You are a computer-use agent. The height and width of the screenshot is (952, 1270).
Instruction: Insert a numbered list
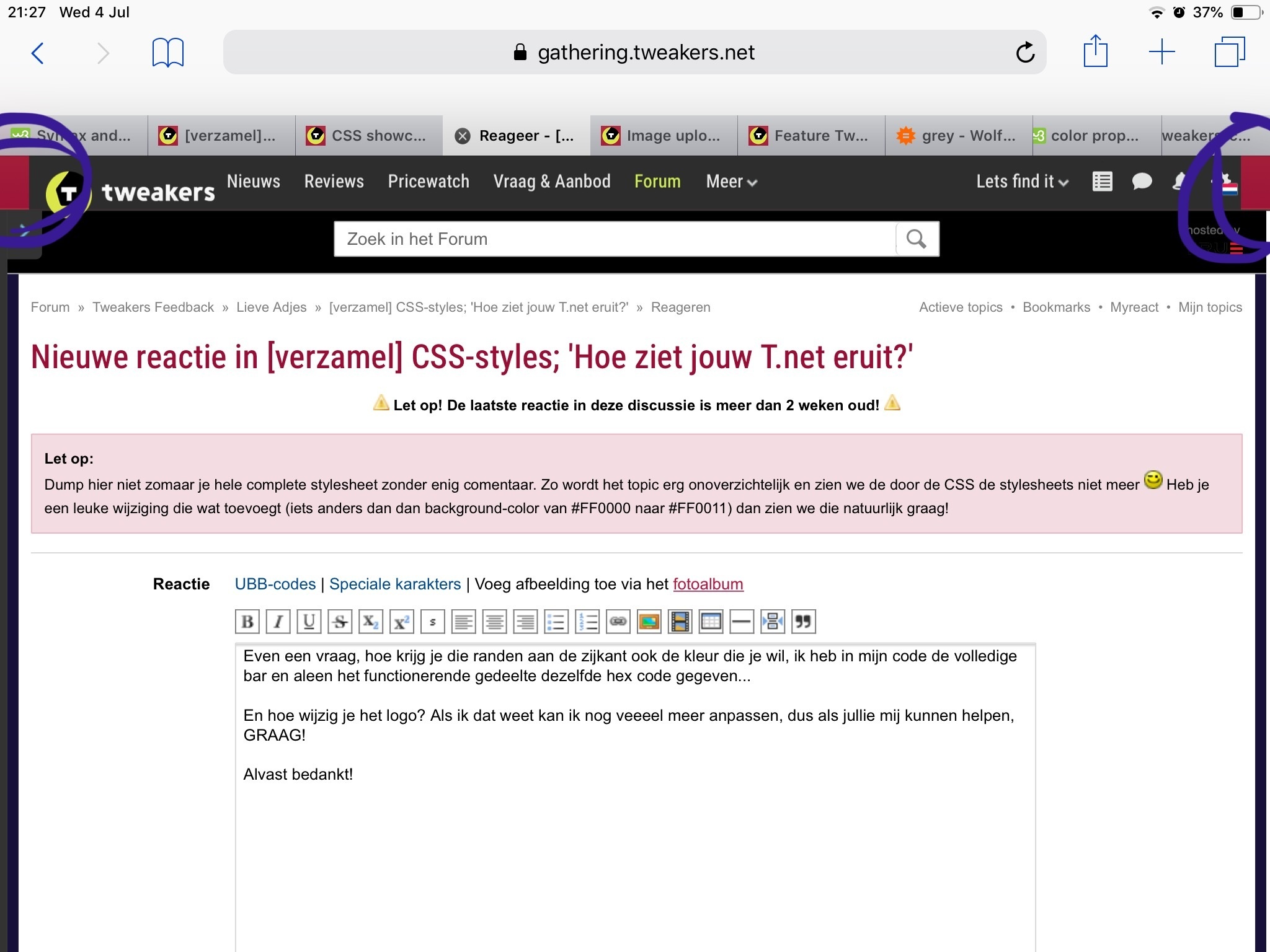[x=587, y=622]
